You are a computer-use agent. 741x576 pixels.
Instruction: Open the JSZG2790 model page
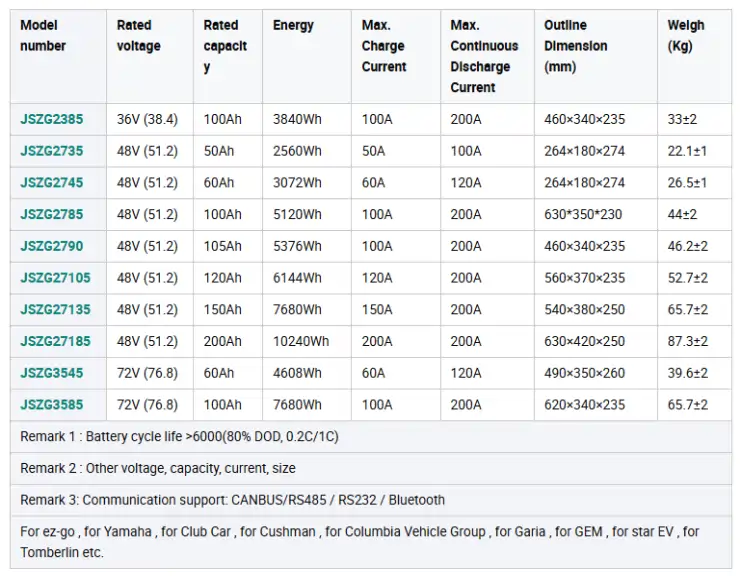point(51,246)
